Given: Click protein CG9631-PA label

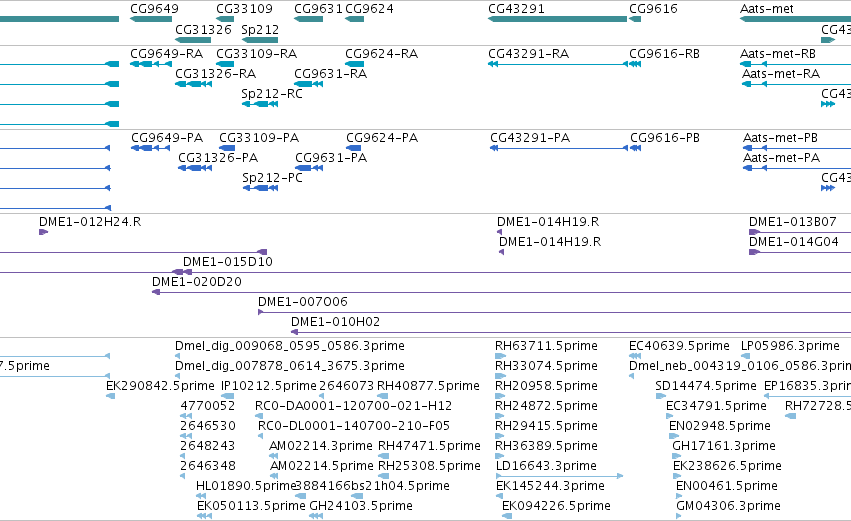Looking at the screenshot, I should coord(331,158).
